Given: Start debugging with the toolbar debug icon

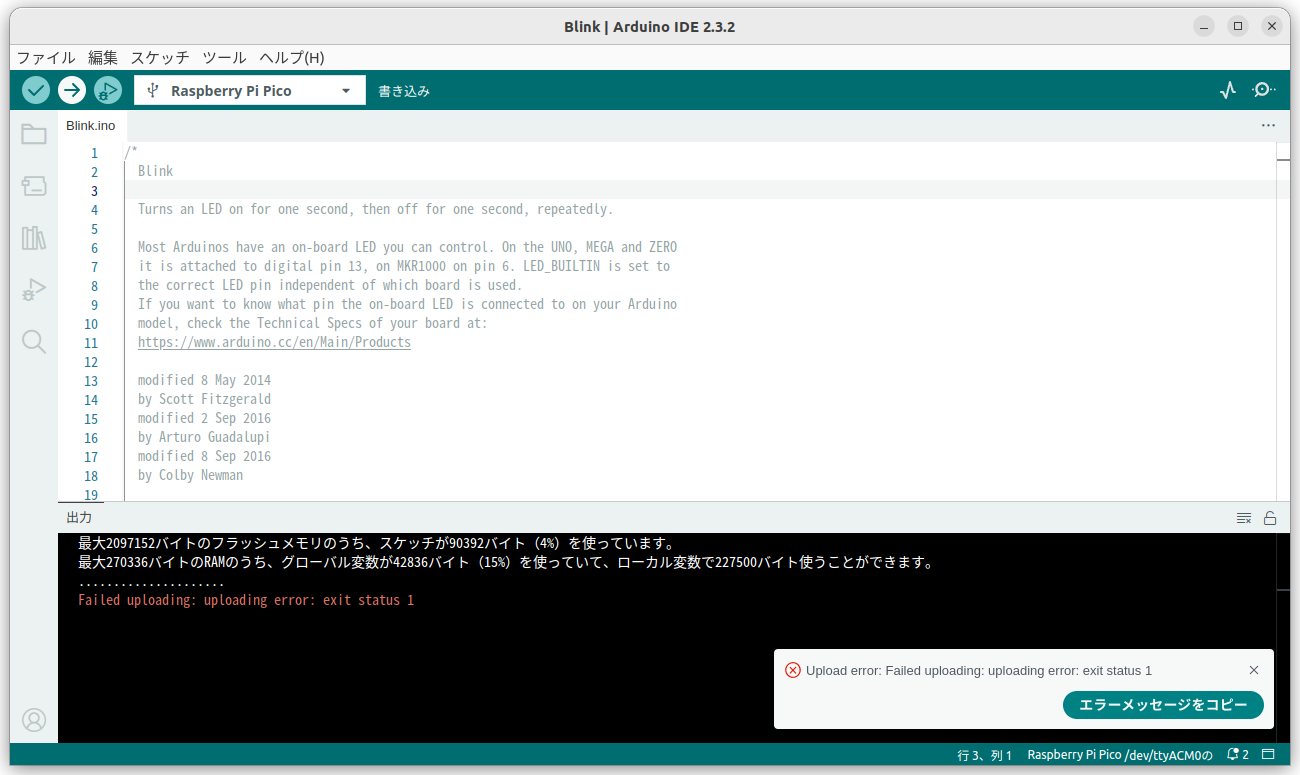Looking at the screenshot, I should click(108, 90).
